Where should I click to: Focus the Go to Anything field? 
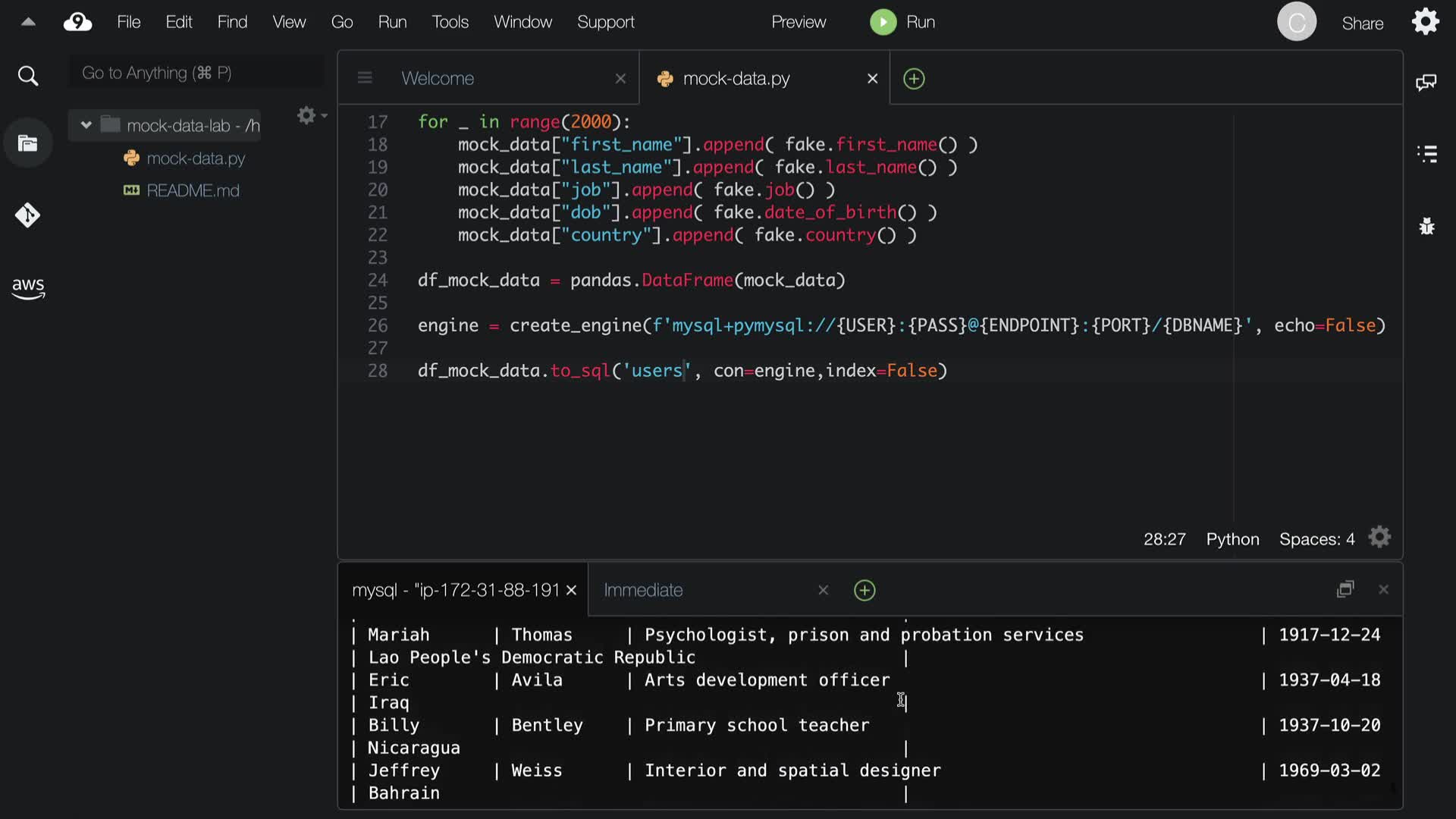pos(196,73)
